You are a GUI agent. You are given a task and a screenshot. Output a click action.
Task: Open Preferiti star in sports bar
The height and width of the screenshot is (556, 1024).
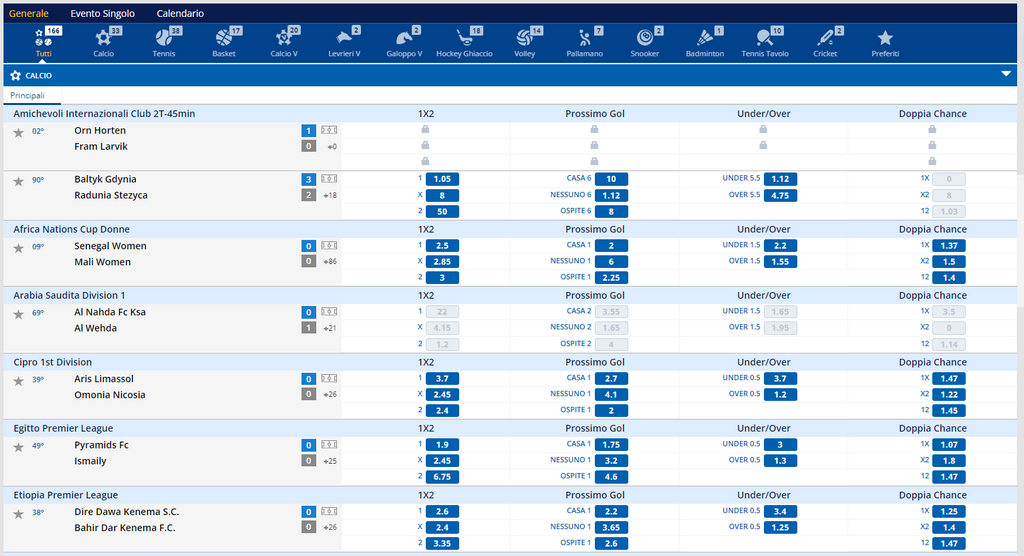coord(885,42)
